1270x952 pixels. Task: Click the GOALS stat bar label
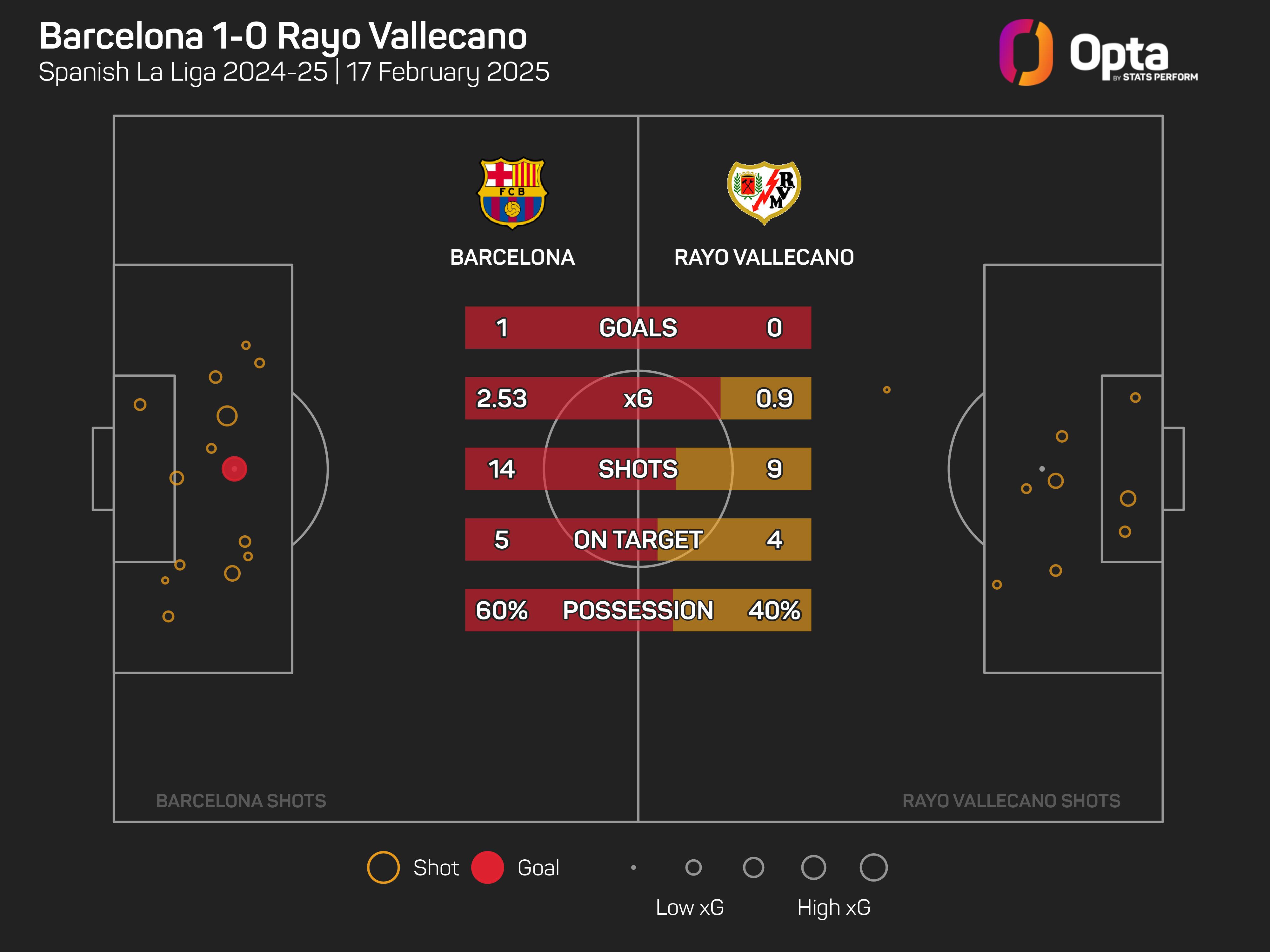coord(638,328)
